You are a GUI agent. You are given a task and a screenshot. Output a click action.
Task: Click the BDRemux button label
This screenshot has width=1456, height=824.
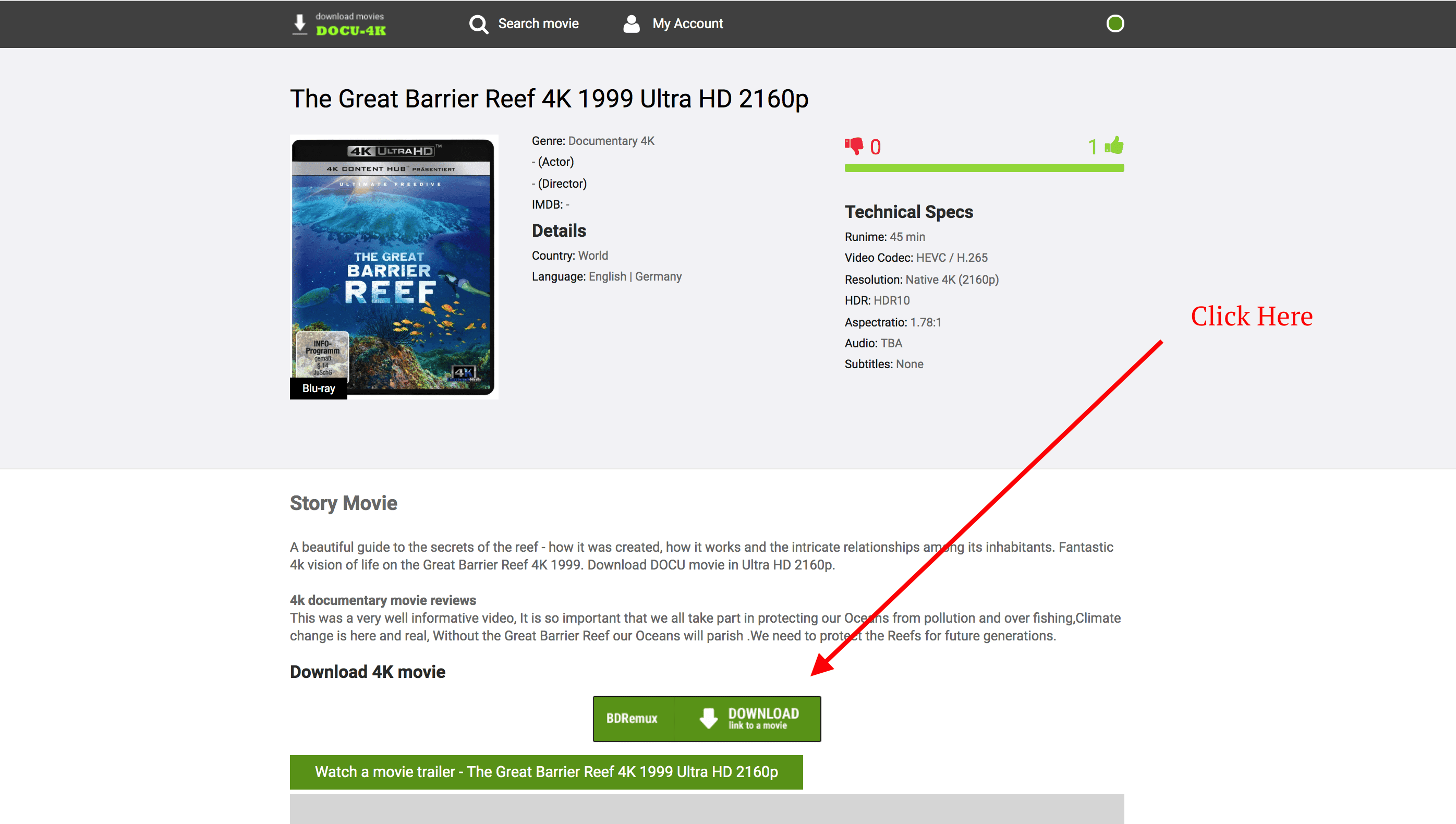point(632,718)
